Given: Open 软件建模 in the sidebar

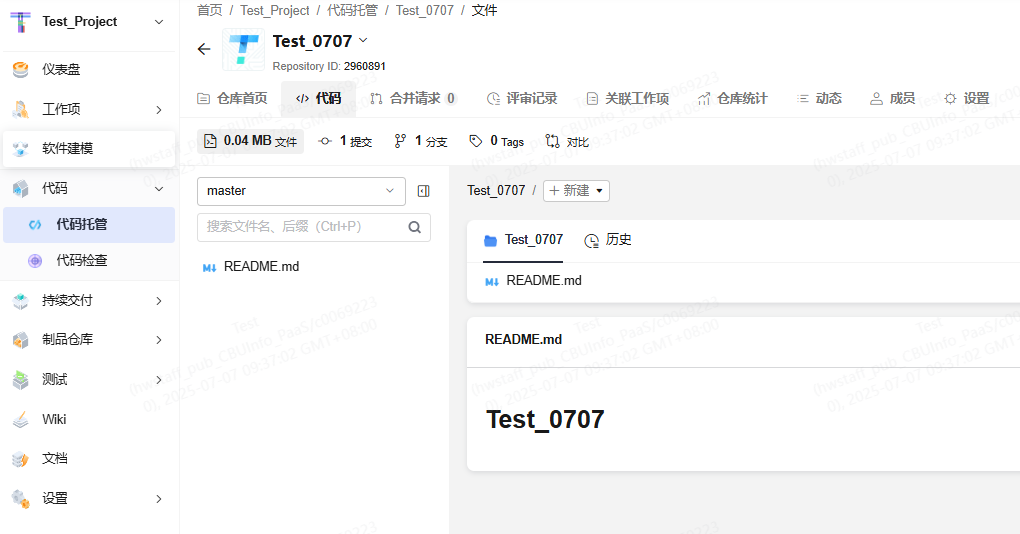Looking at the screenshot, I should (x=89, y=148).
